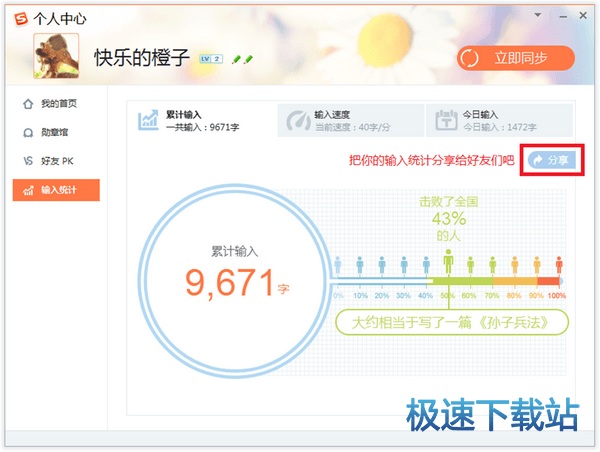Click the home icon next to 我的首页
Viewport: 600px width, 452px height.
[x=28, y=104]
